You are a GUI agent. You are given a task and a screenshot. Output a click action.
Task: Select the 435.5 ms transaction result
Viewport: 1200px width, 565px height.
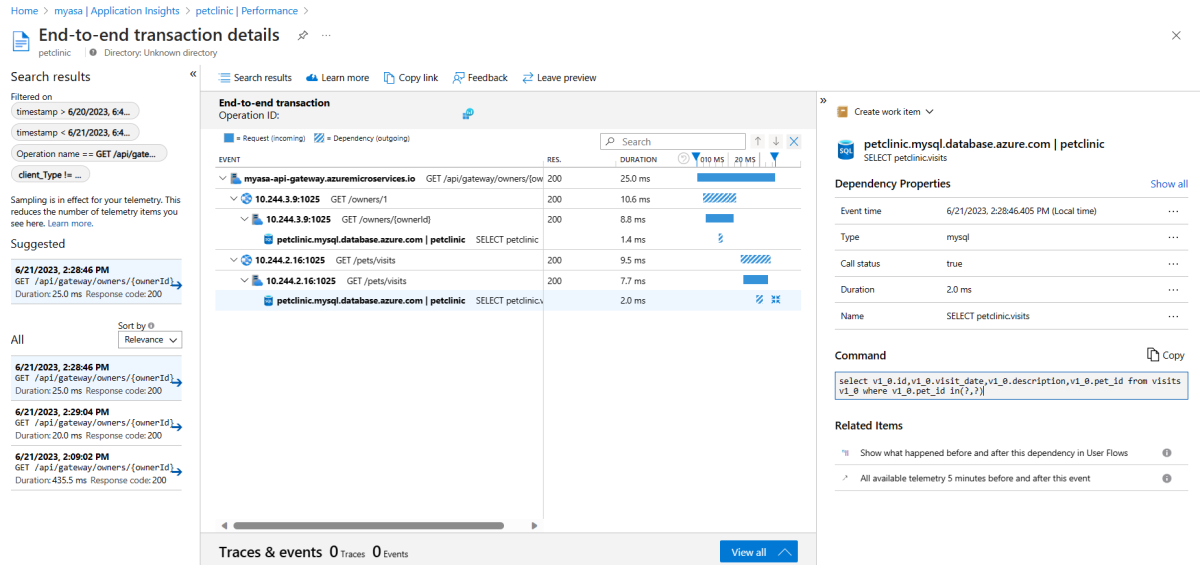click(x=95, y=468)
